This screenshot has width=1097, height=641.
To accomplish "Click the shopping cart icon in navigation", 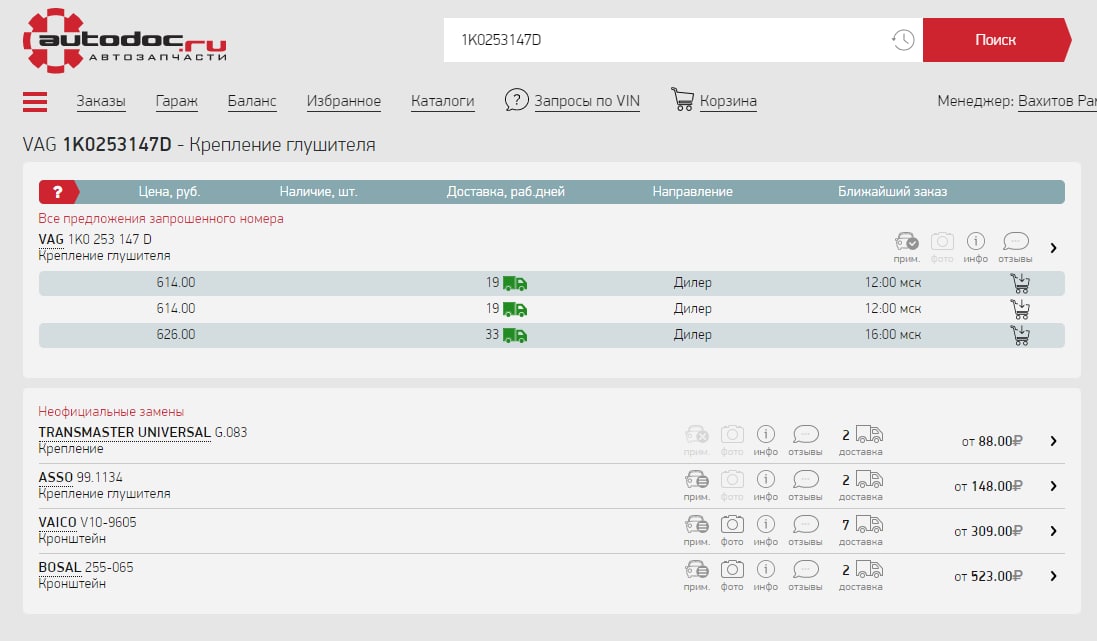I will [x=682, y=99].
